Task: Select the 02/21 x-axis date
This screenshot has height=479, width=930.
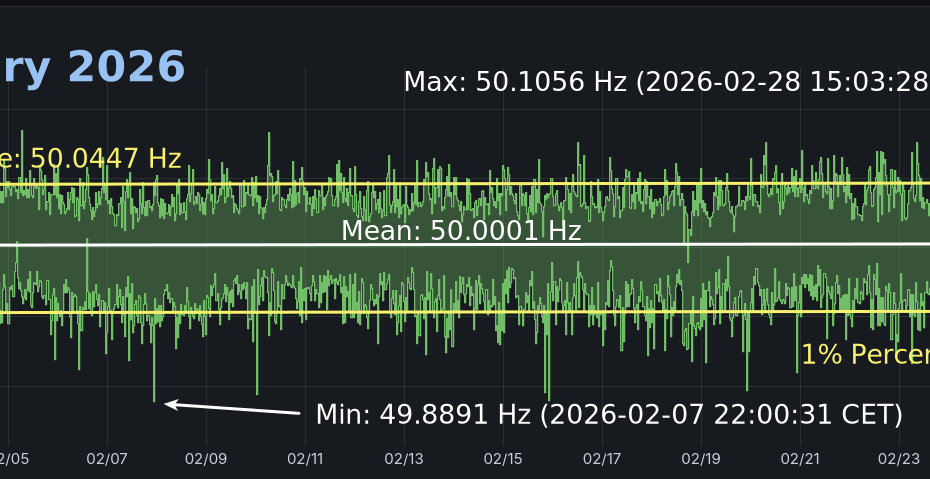Action: (800, 459)
